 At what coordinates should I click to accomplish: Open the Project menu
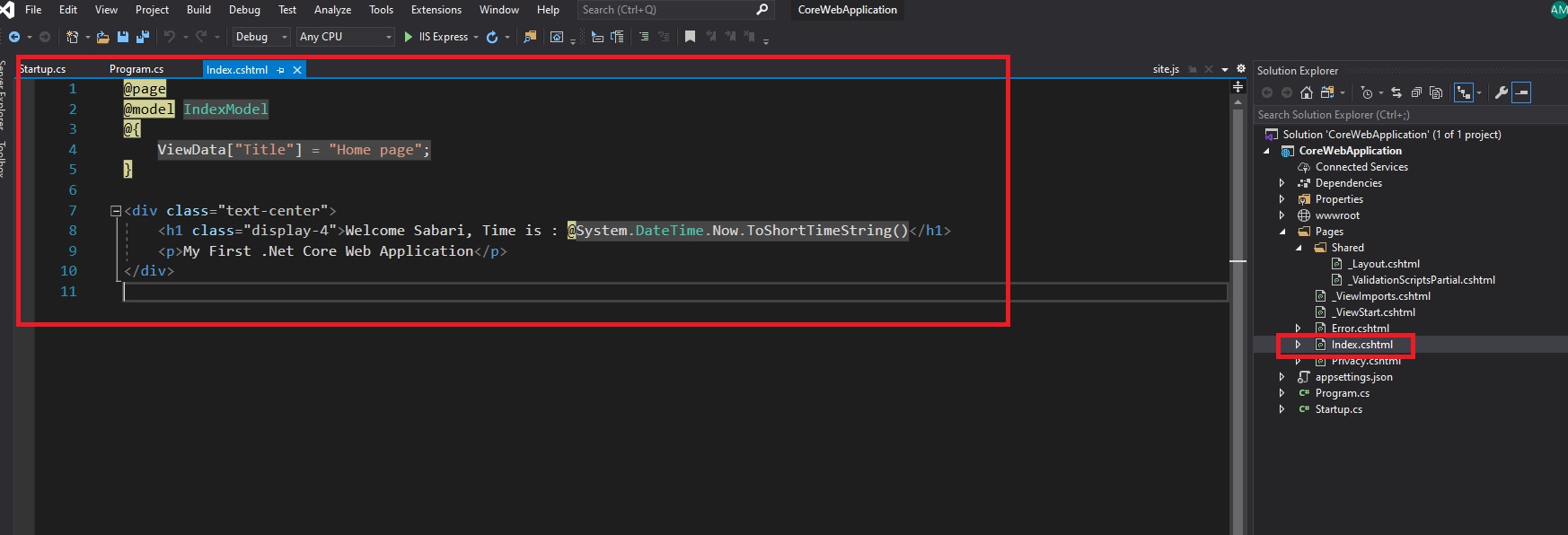click(x=152, y=10)
